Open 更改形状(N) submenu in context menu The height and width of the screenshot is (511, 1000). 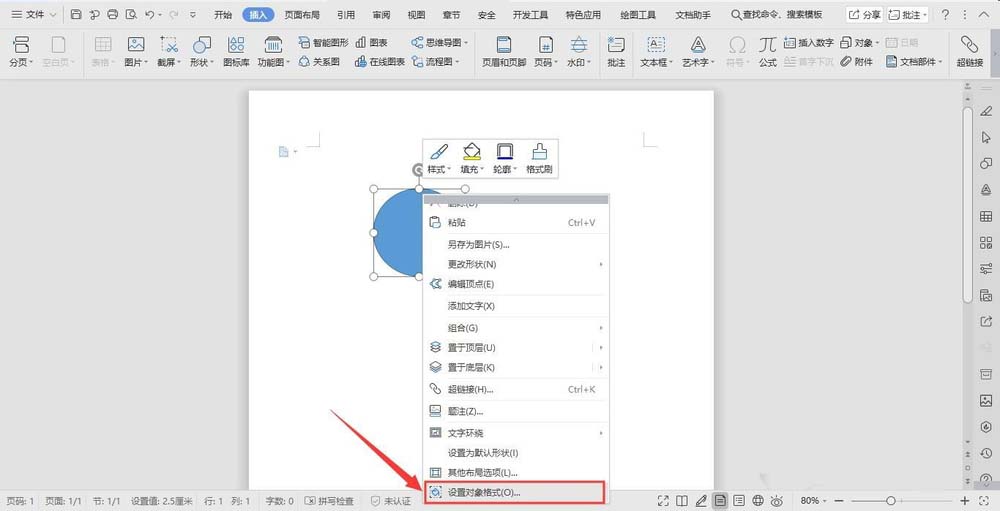tap(515, 264)
